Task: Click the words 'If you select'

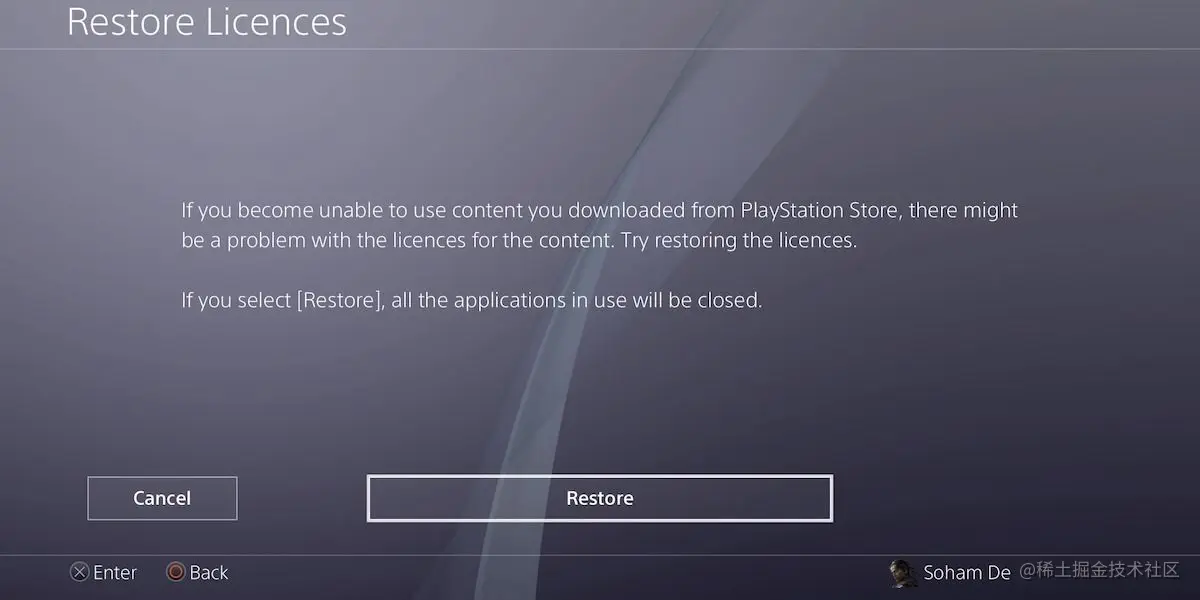Action: click(x=236, y=300)
